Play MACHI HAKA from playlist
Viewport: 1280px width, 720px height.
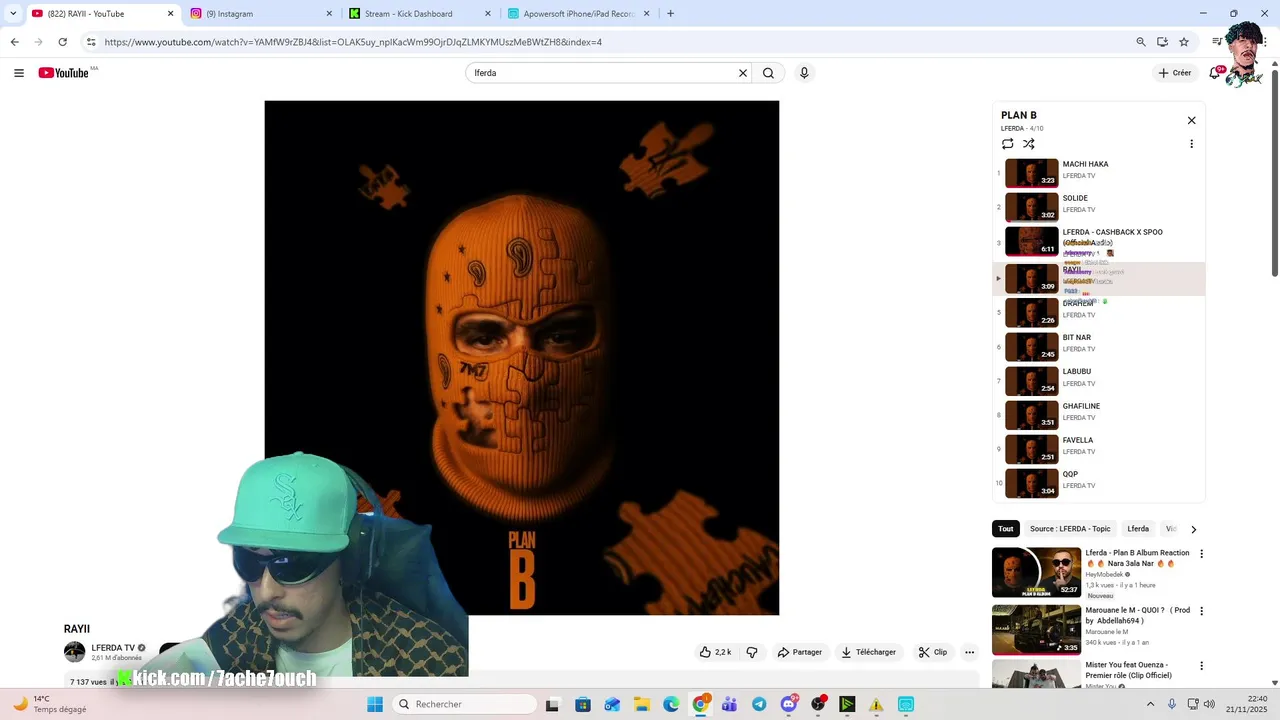click(1098, 173)
